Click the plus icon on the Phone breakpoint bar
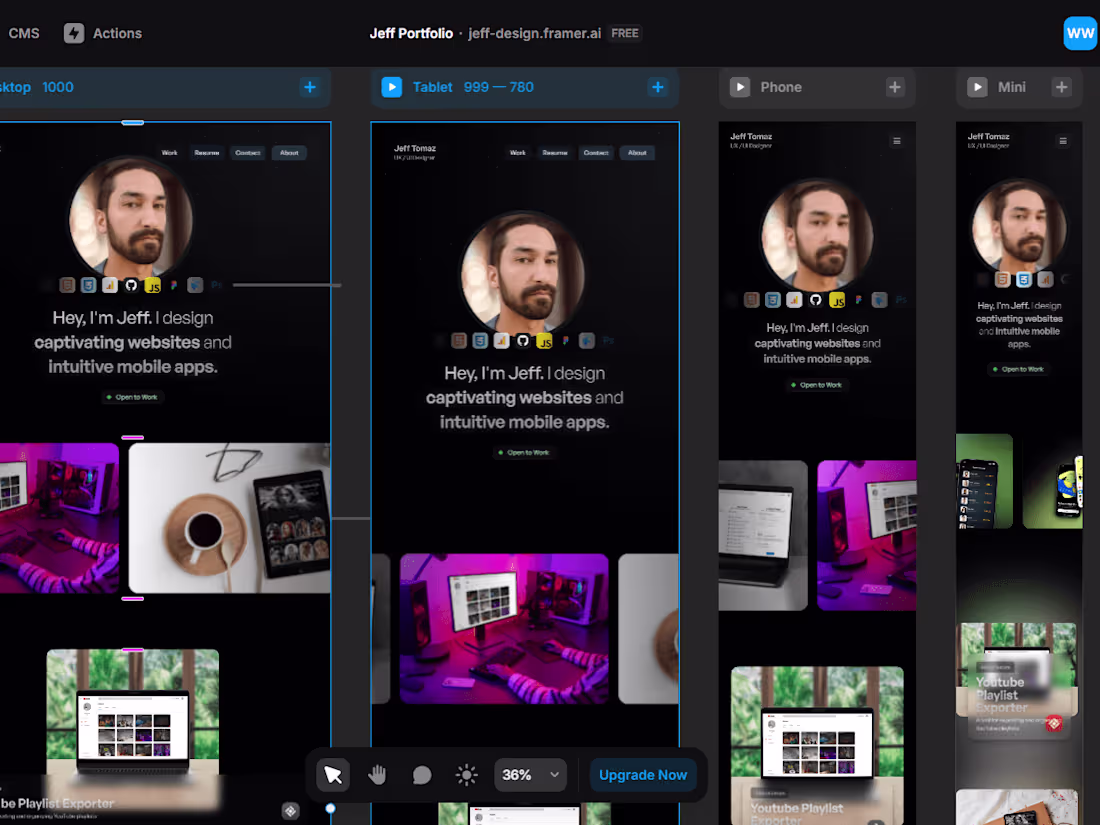The image size is (1100, 825). pos(895,87)
